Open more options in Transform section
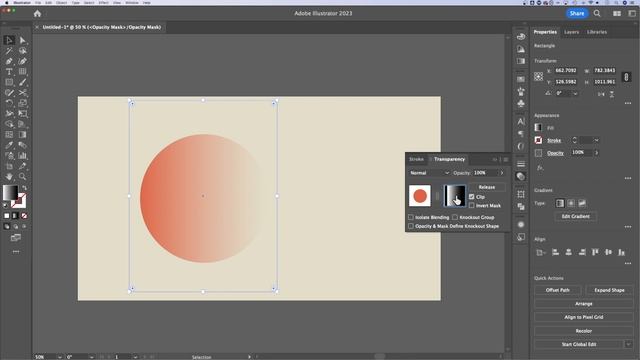The image size is (640, 360). click(628, 103)
